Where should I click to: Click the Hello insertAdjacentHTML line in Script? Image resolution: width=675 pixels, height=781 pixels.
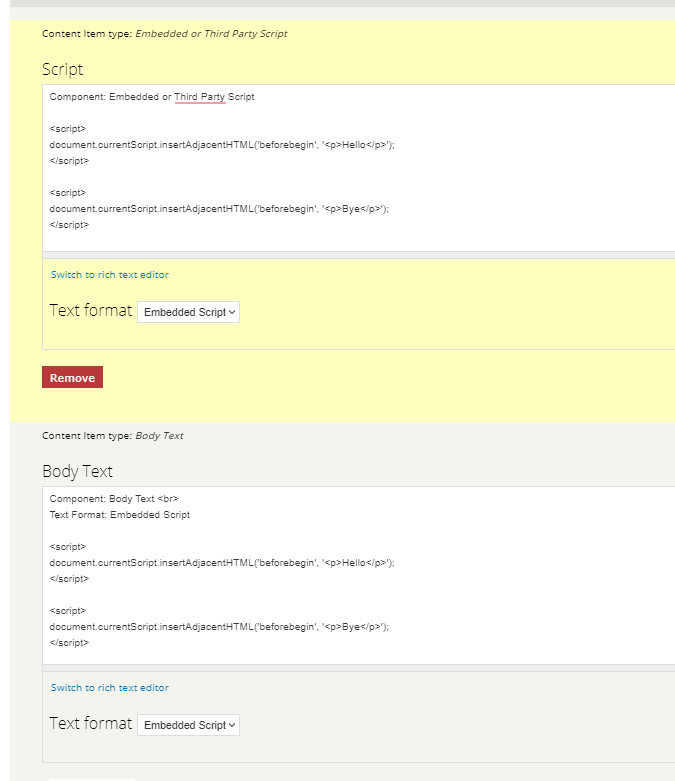[222, 145]
